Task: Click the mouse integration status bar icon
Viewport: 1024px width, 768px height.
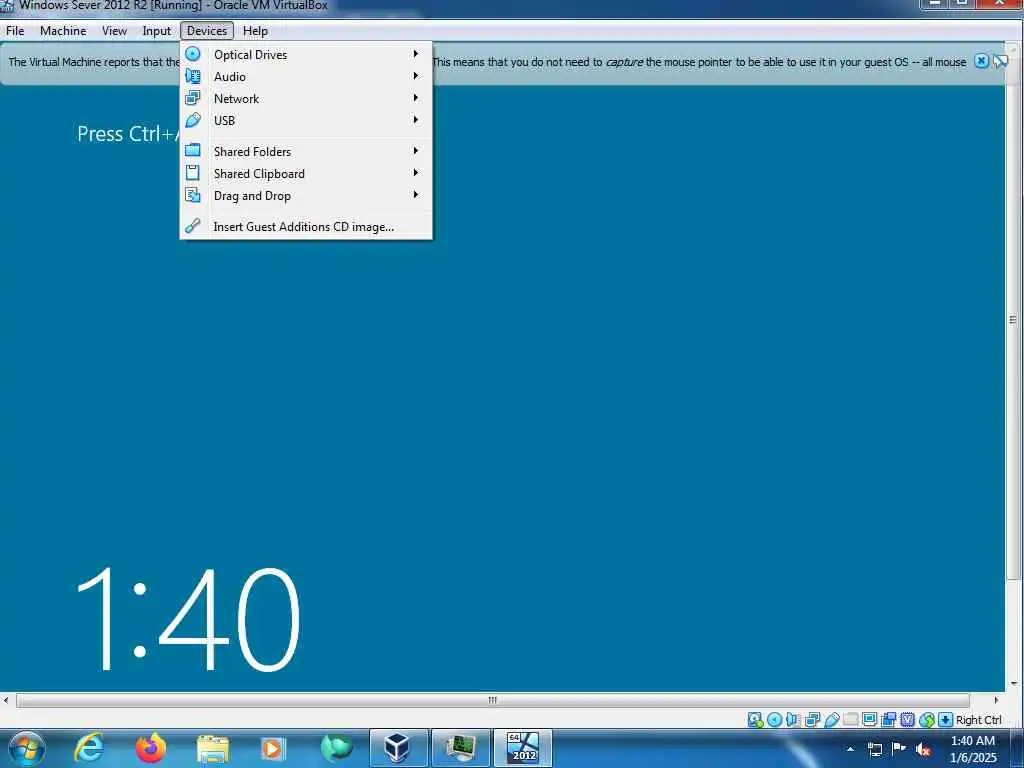Action: pos(926,720)
